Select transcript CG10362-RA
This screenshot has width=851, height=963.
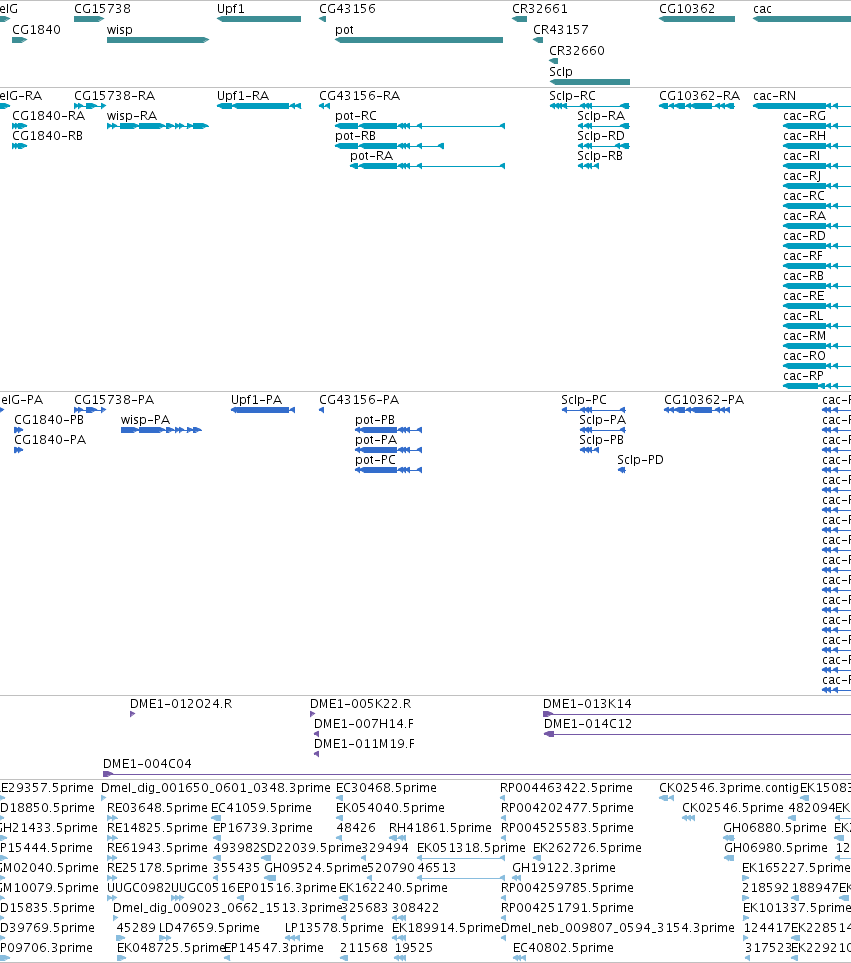pyautogui.click(x=697, y=106)
